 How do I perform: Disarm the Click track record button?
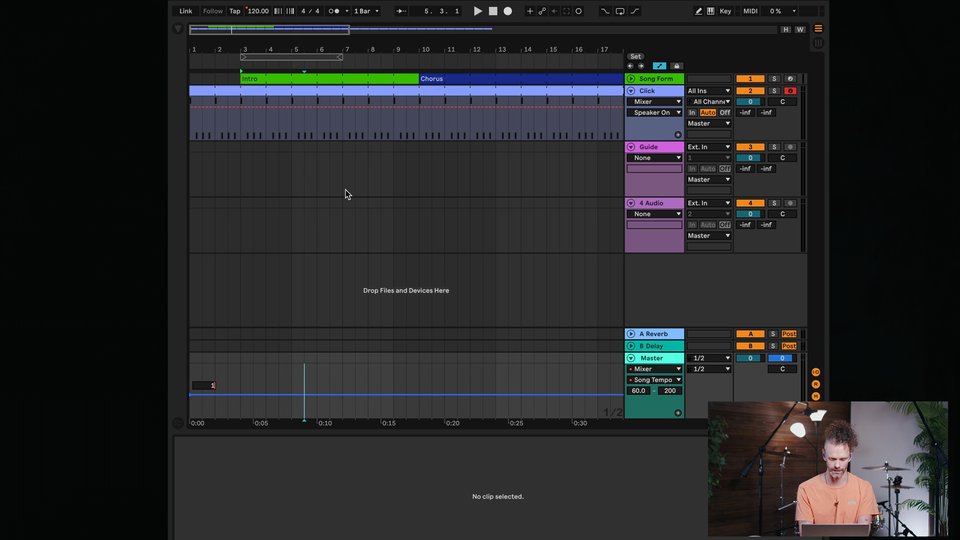click(x=790, y=91)
